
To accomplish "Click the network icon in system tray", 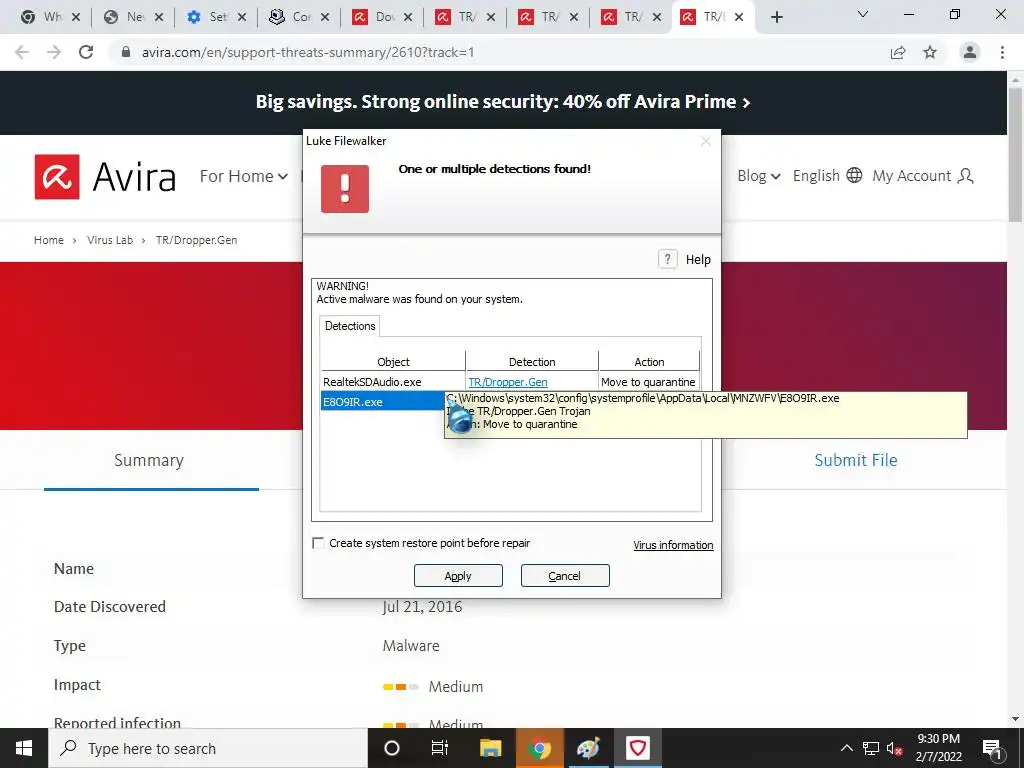I will point(871,748).
